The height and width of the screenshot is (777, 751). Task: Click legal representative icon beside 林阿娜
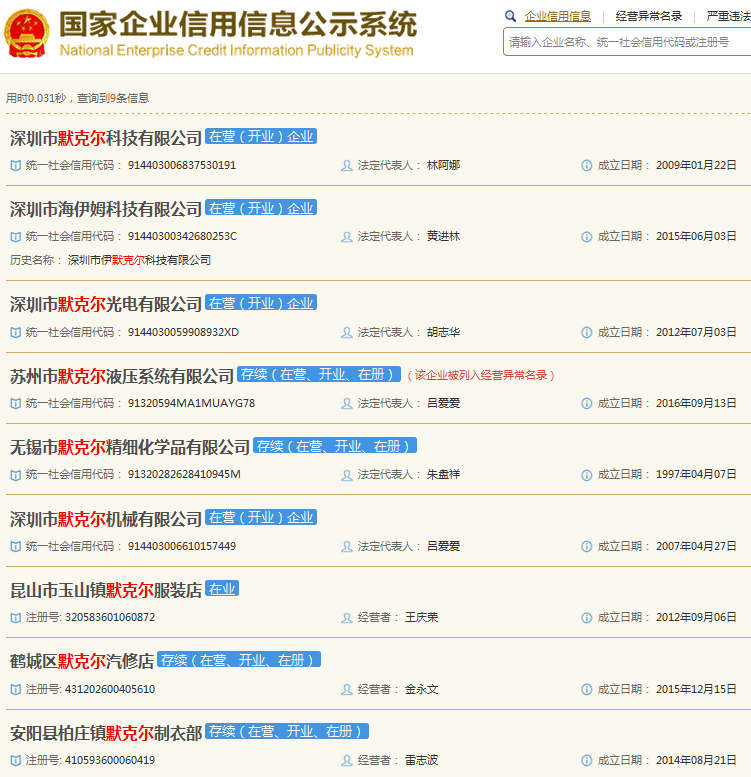pos(347,166)
